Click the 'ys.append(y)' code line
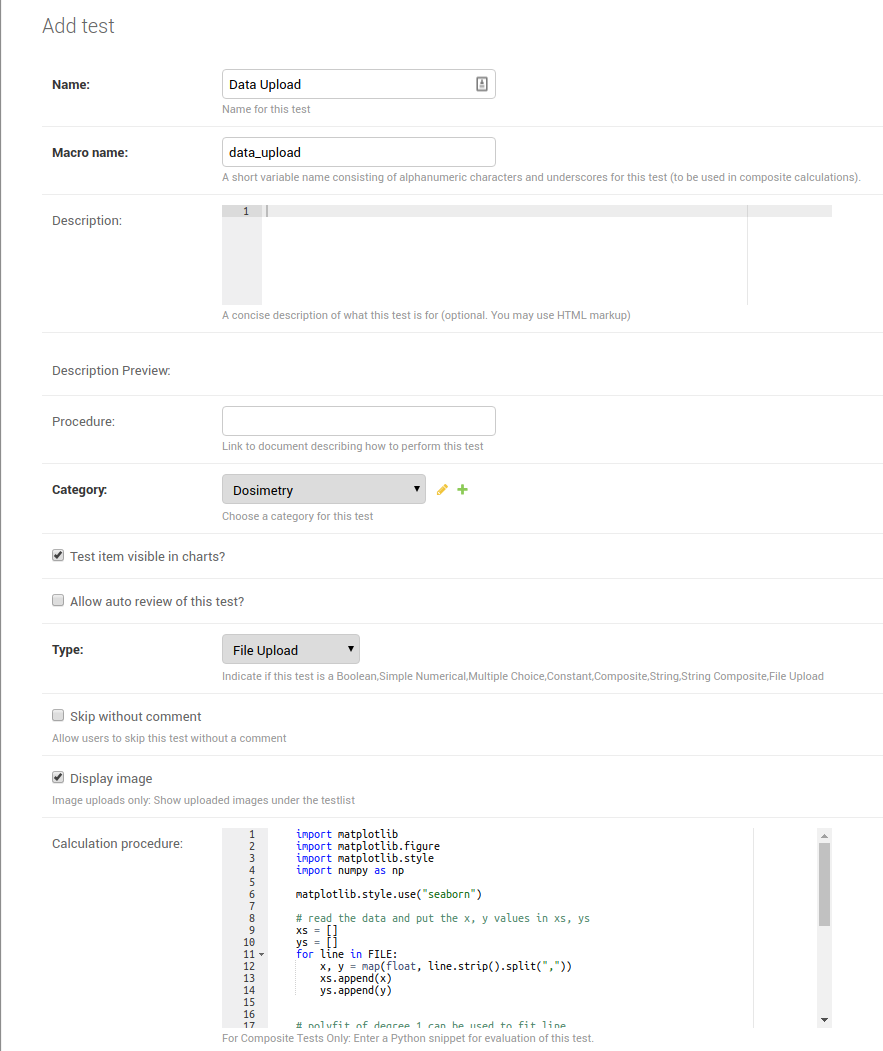The height and width of the screenshot is (1051, 883). (355, 991)
